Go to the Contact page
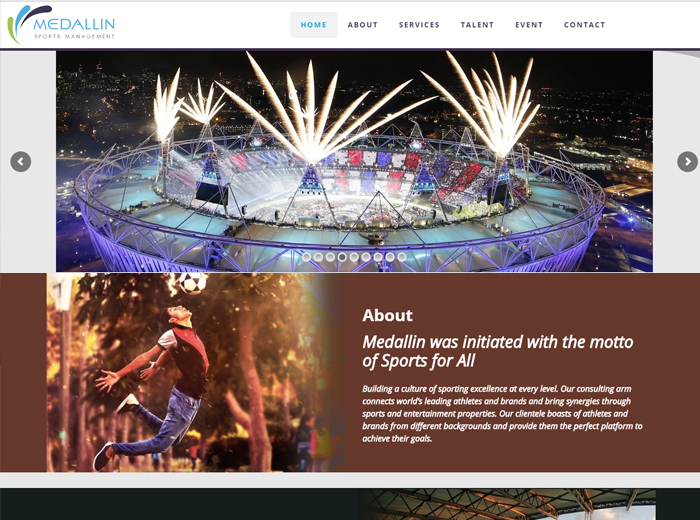The height and width of the screenshot is (520, 700). coord(584,25)
